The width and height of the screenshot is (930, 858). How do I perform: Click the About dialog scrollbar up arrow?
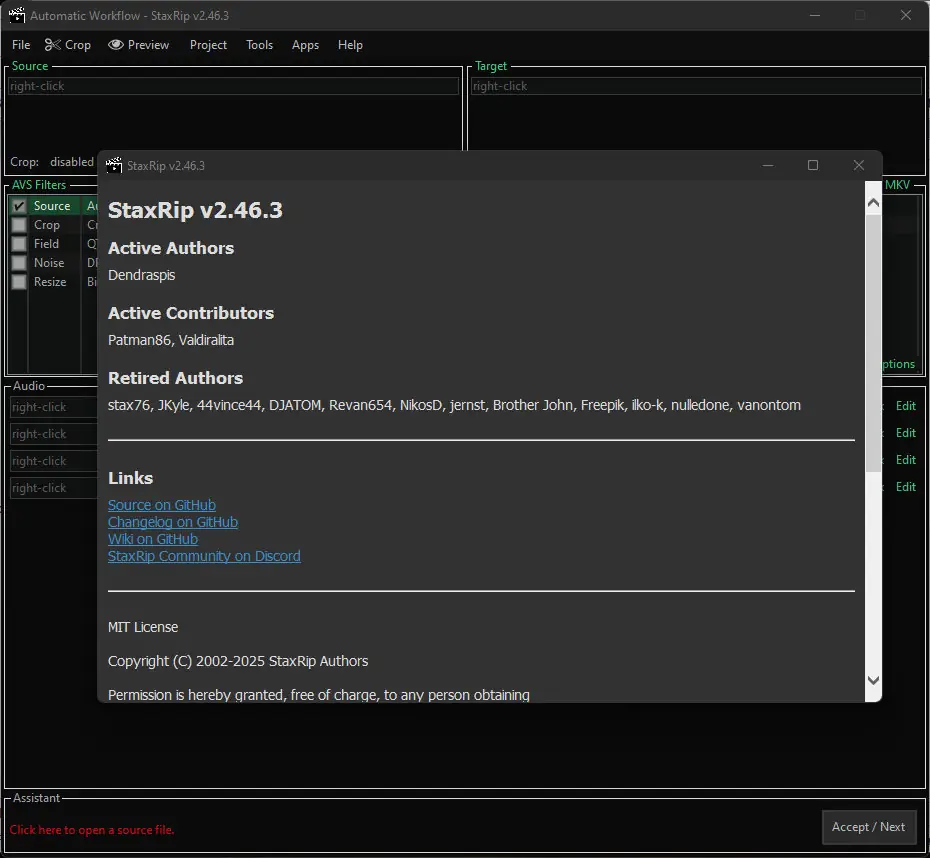click(x=873, y=203)
